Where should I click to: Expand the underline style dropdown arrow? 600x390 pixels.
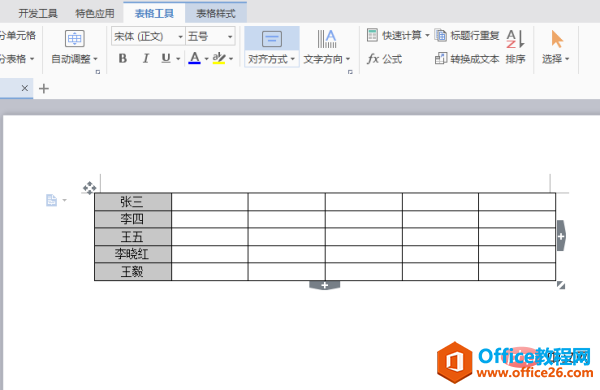[x=178, y=59]
